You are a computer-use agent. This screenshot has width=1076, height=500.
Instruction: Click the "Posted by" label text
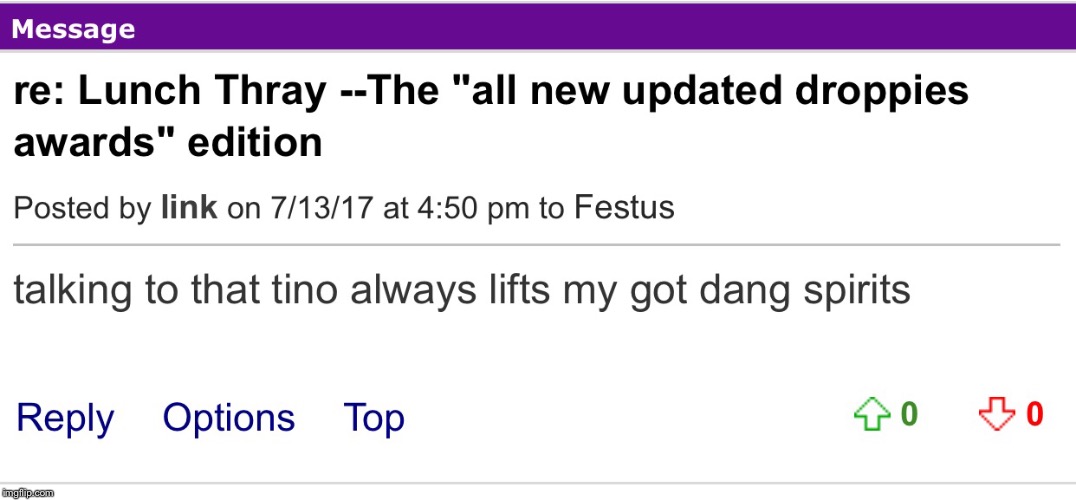[82, 208]
